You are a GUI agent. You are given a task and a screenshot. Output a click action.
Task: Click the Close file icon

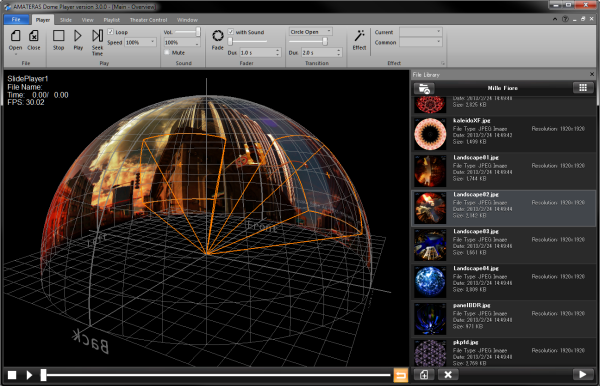point(34,36)
